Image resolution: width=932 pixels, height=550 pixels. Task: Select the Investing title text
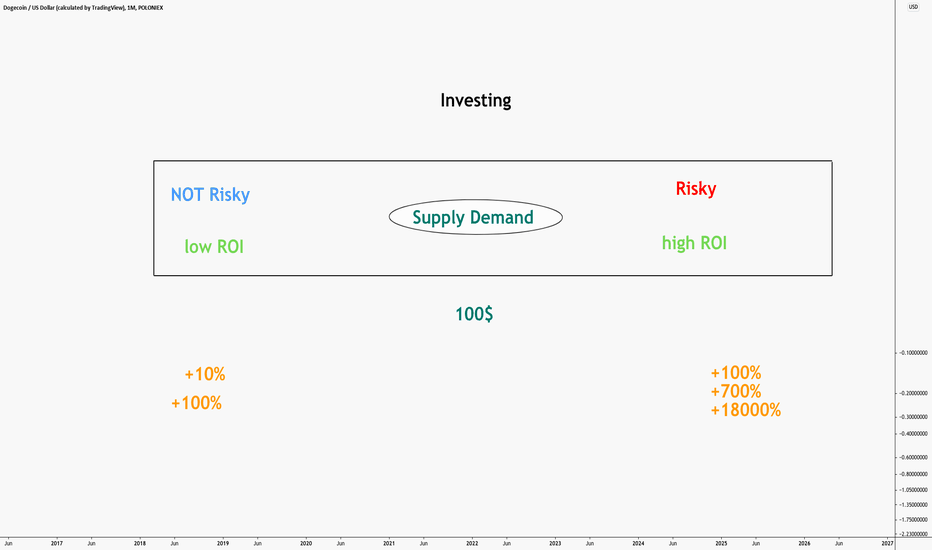click(x=476, y=100)
